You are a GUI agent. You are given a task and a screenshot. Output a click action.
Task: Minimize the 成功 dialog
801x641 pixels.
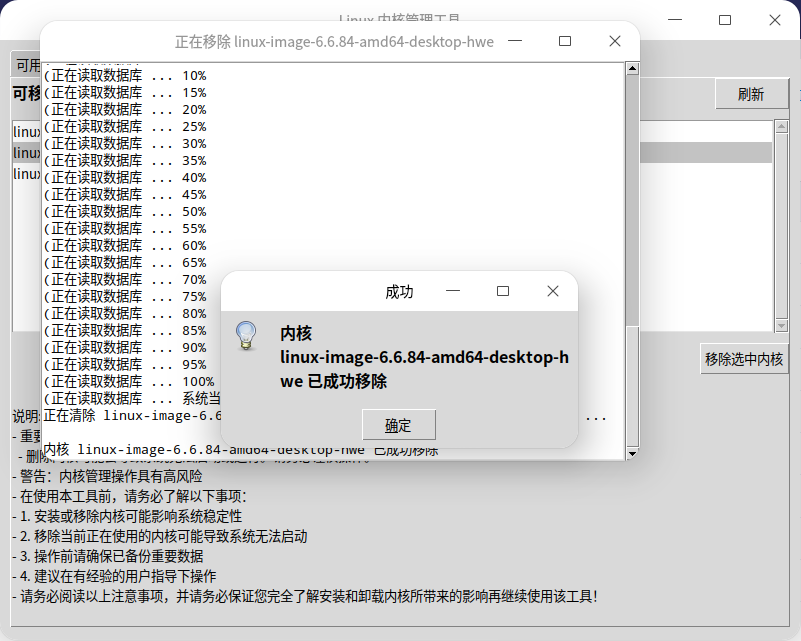point(453,291)
